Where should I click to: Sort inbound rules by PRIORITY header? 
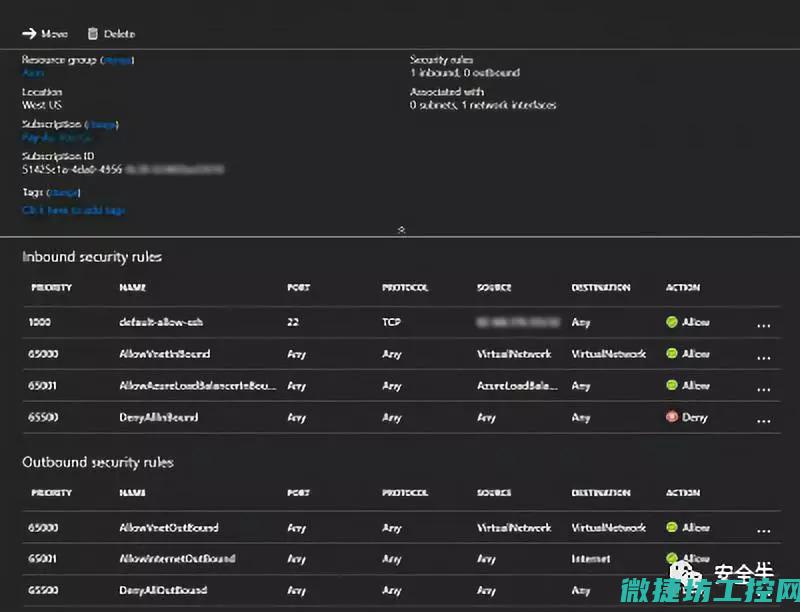click(x=52, y=288)
